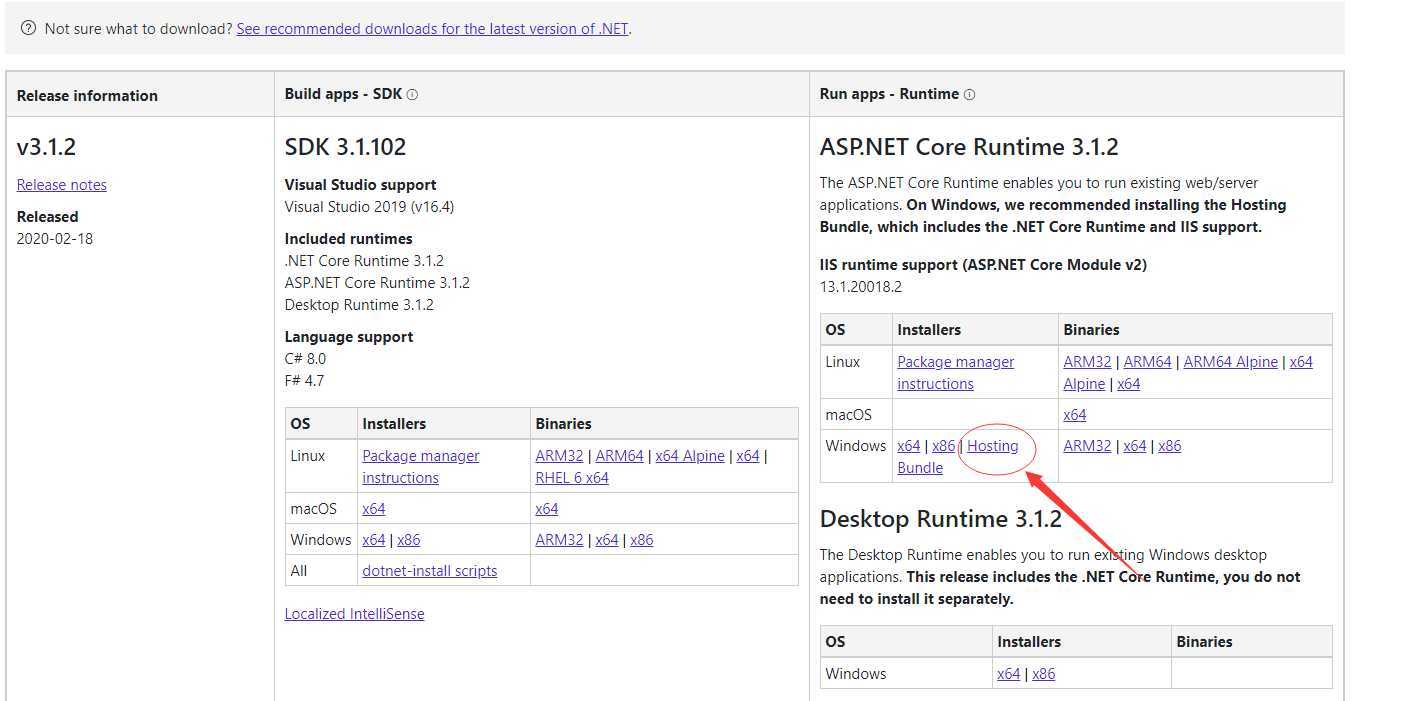Click 'C# 8.0' language support text

(x=305, y=359)
